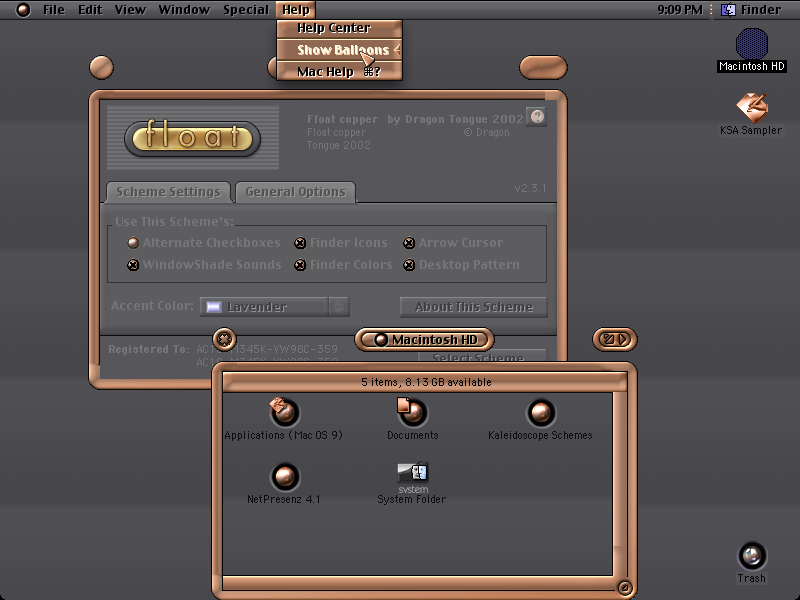
Task: Select the Trash icon
Action: [x=752, y=562]
